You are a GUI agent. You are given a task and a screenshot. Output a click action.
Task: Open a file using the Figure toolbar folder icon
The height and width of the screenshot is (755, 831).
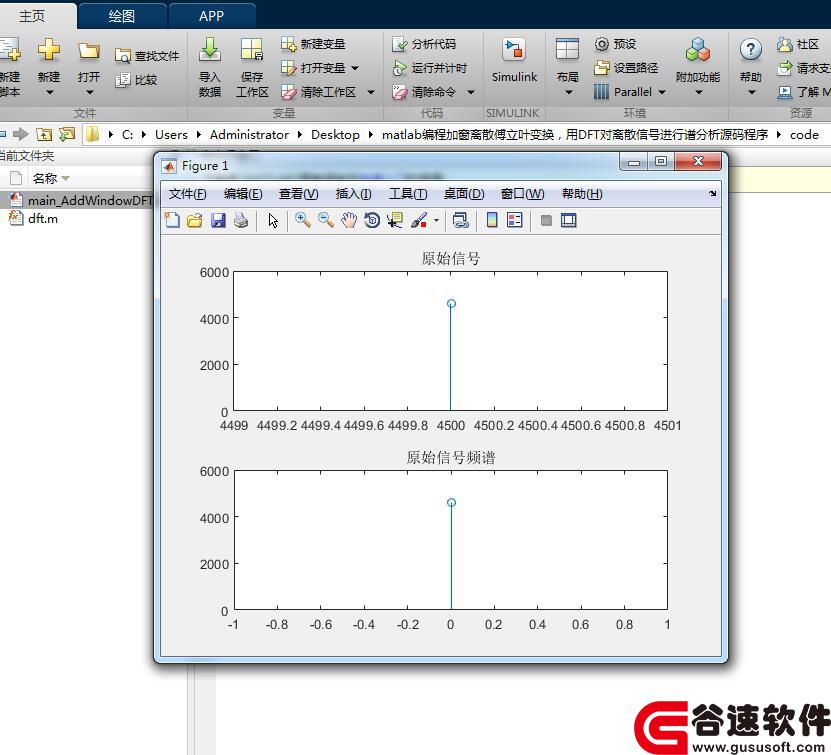(x=195, y=220)
